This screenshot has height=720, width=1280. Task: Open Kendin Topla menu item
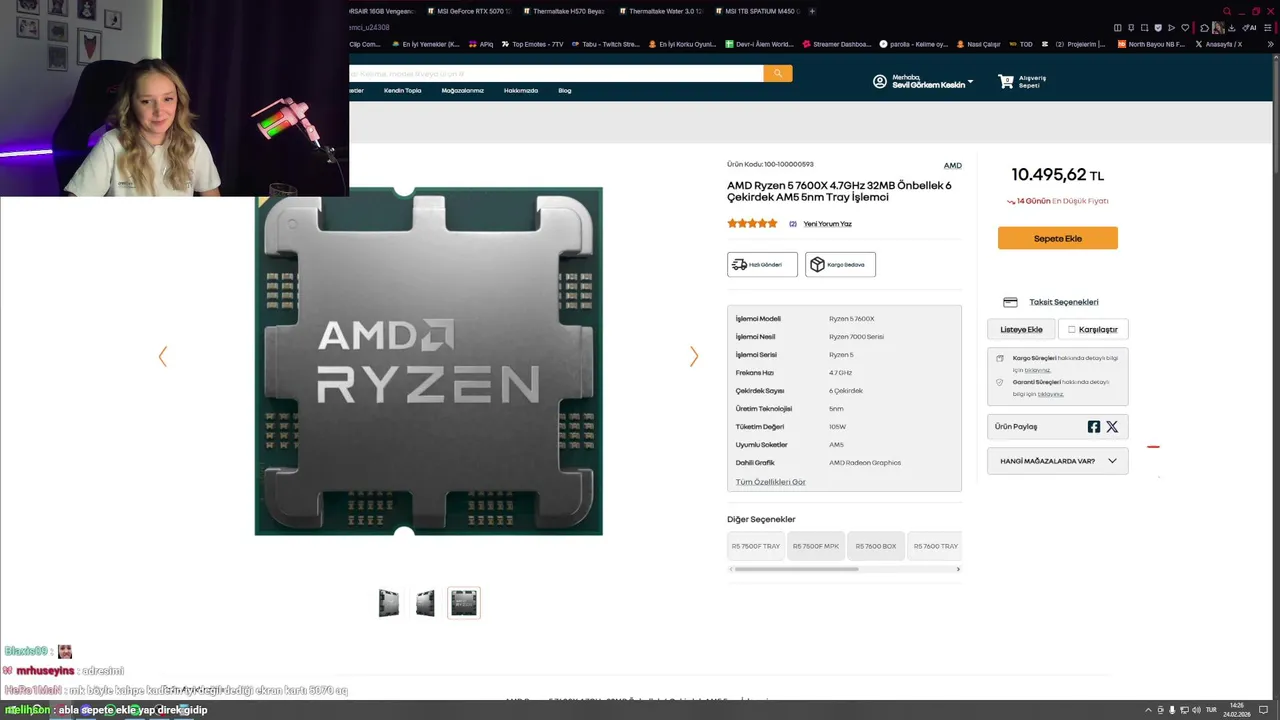(402, 91)
